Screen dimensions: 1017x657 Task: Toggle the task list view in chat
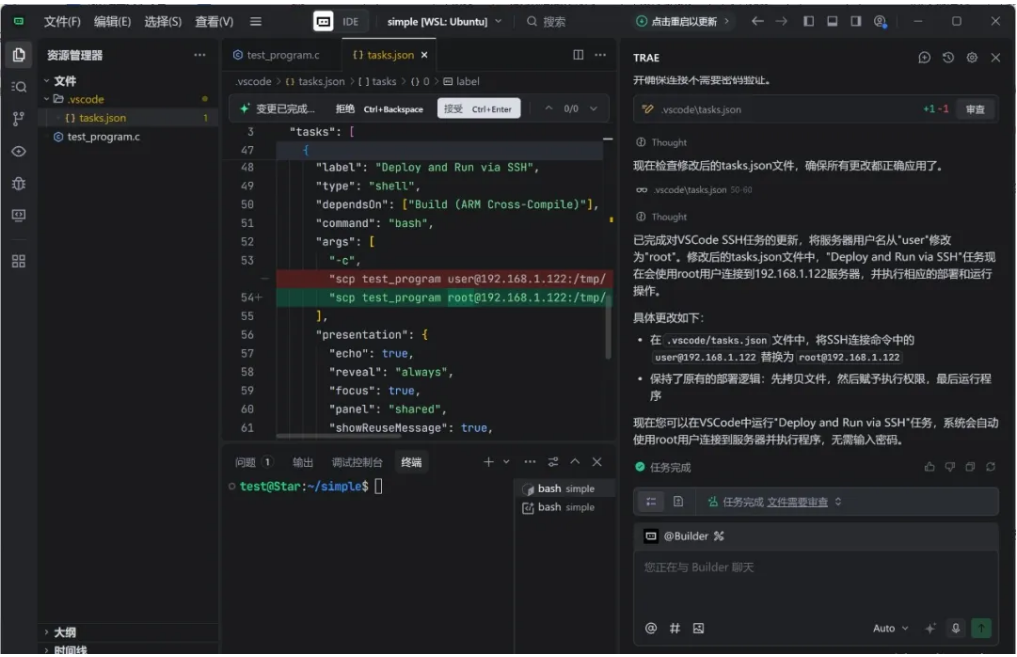point(650,501)
